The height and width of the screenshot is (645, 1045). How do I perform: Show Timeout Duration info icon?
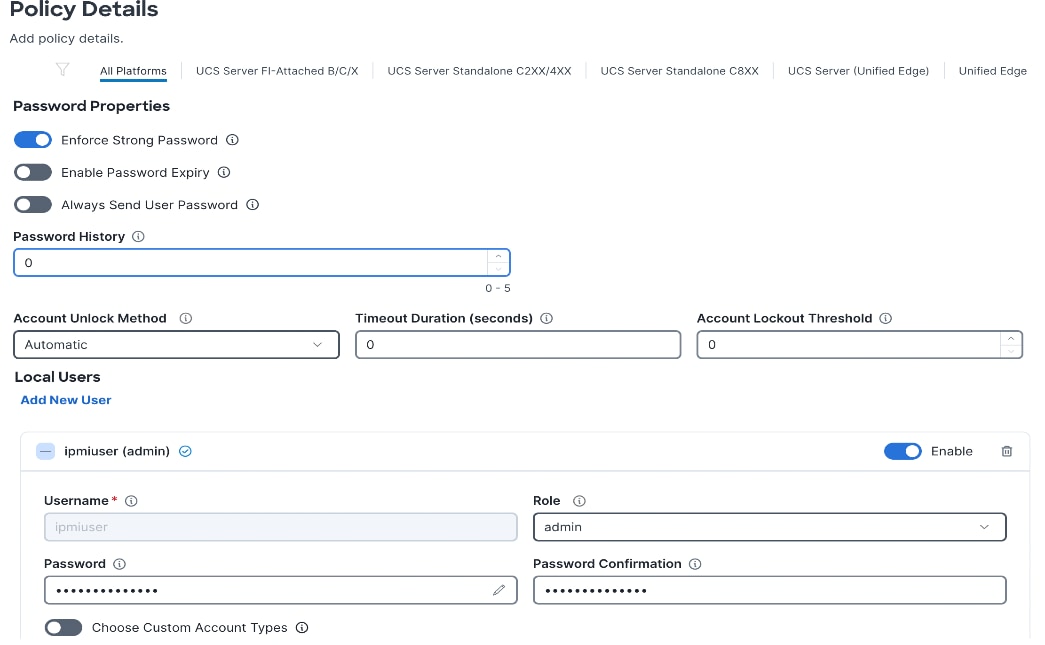[546, 319]
